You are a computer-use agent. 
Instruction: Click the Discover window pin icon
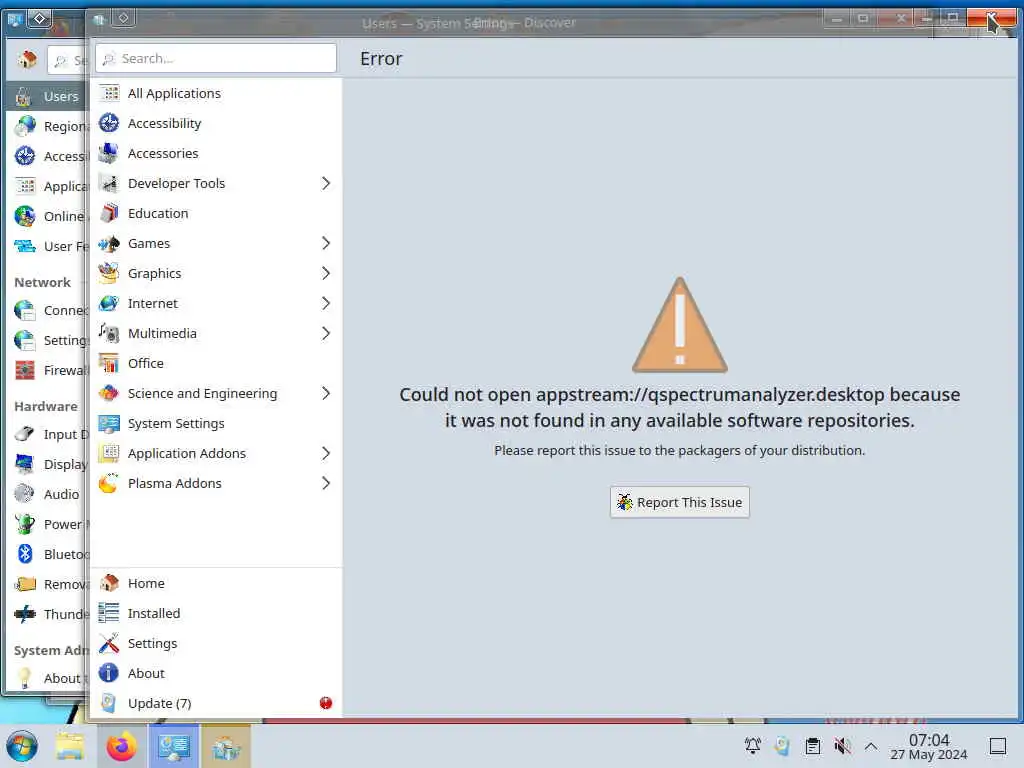point(124,18)
